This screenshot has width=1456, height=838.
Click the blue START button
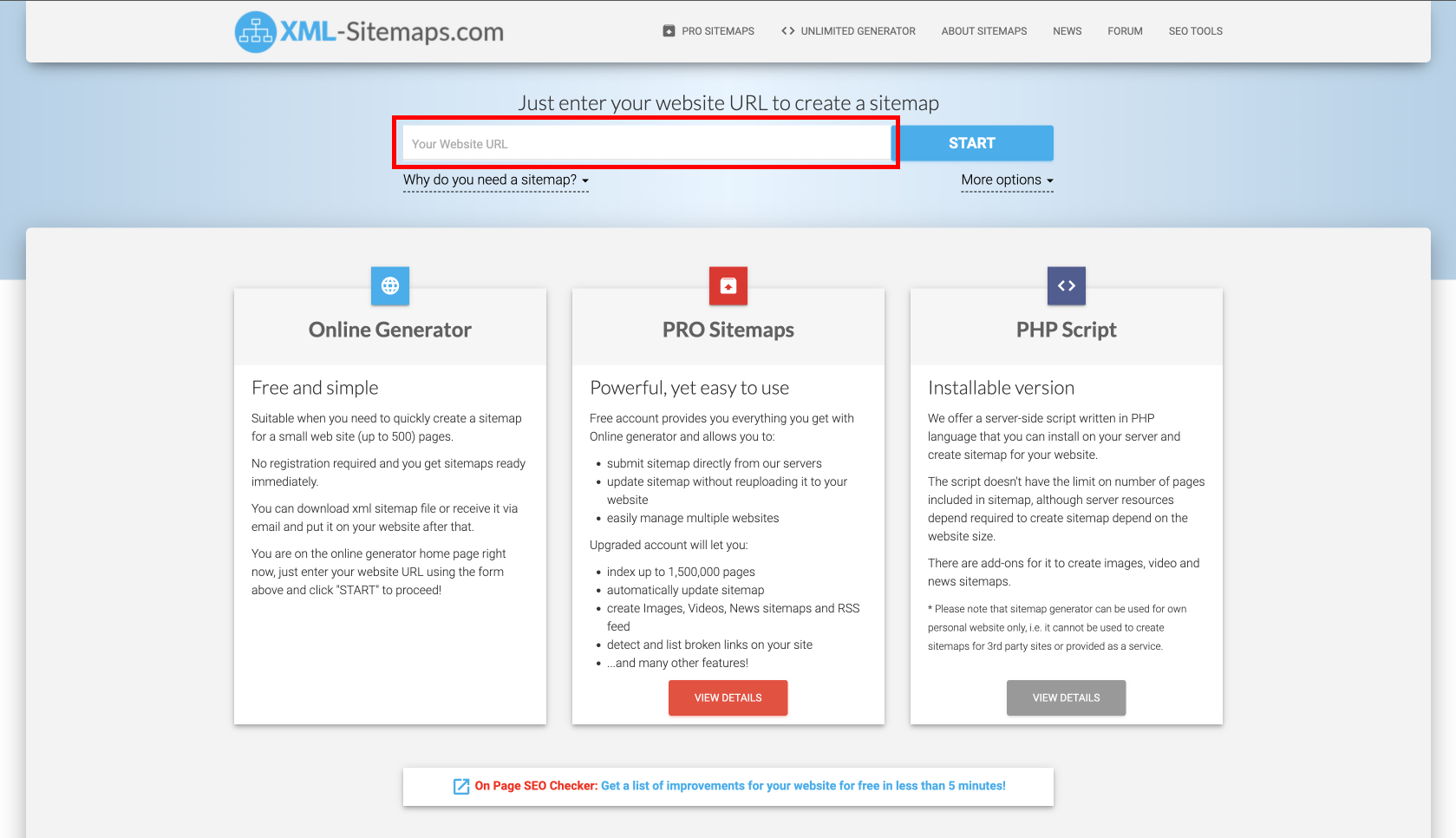point(972,143)
